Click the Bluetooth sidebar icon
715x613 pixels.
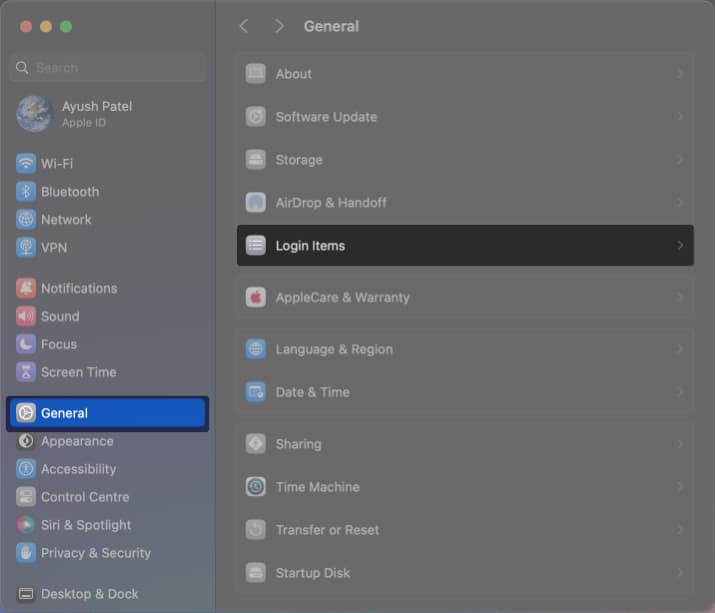coord(26,192)
